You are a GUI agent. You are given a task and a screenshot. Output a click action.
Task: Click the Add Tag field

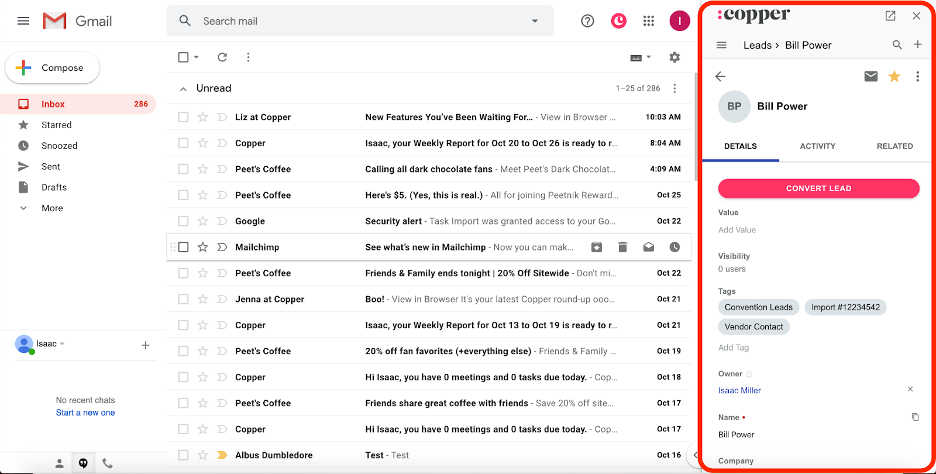[733, 347]
